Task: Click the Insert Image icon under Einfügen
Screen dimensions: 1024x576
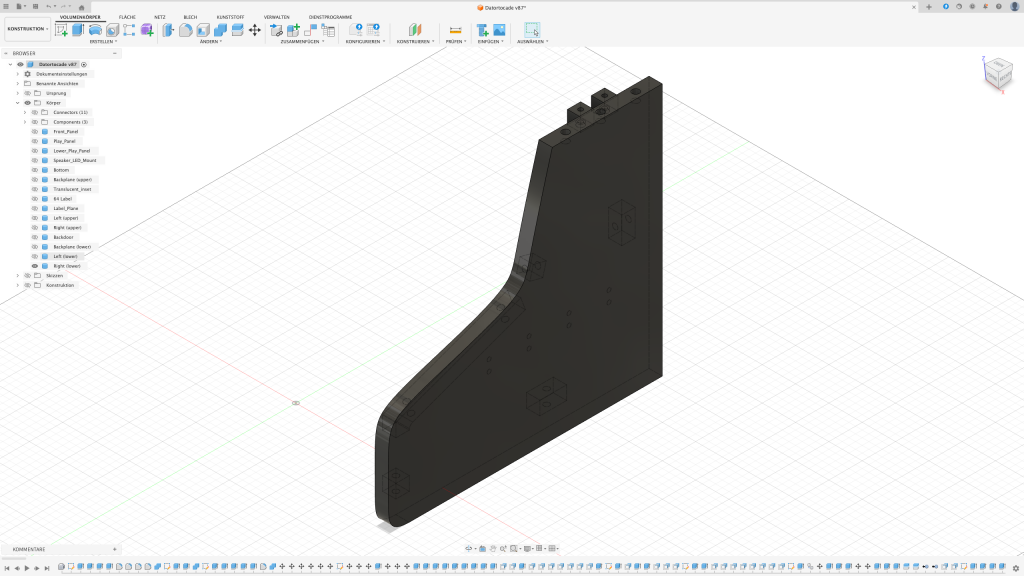Action: point(498,30)
